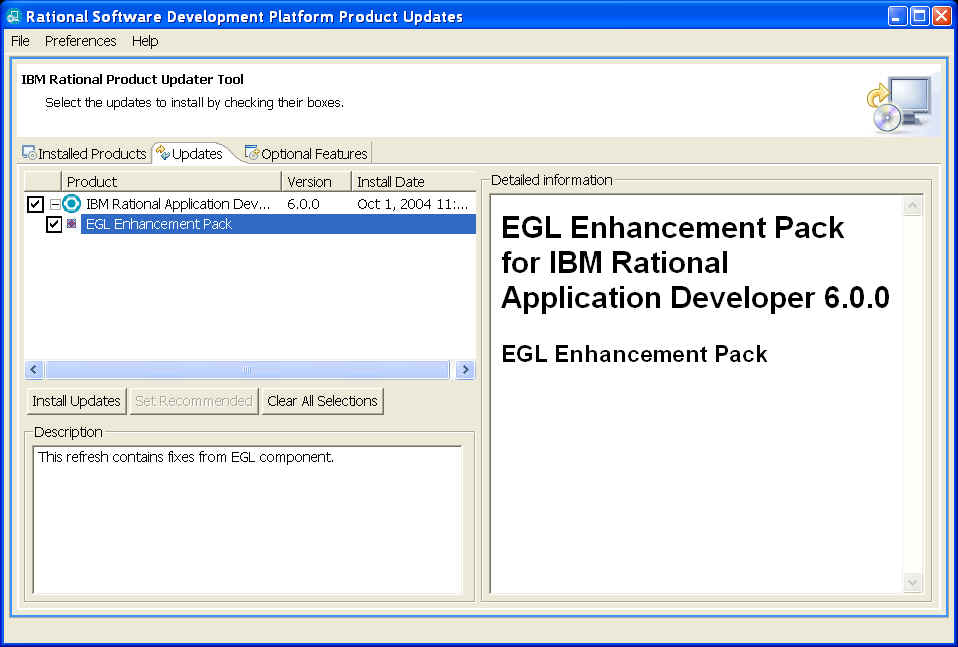Click Clear All Selections button
Screen dimensions: 958x647
tap(323, 401)
